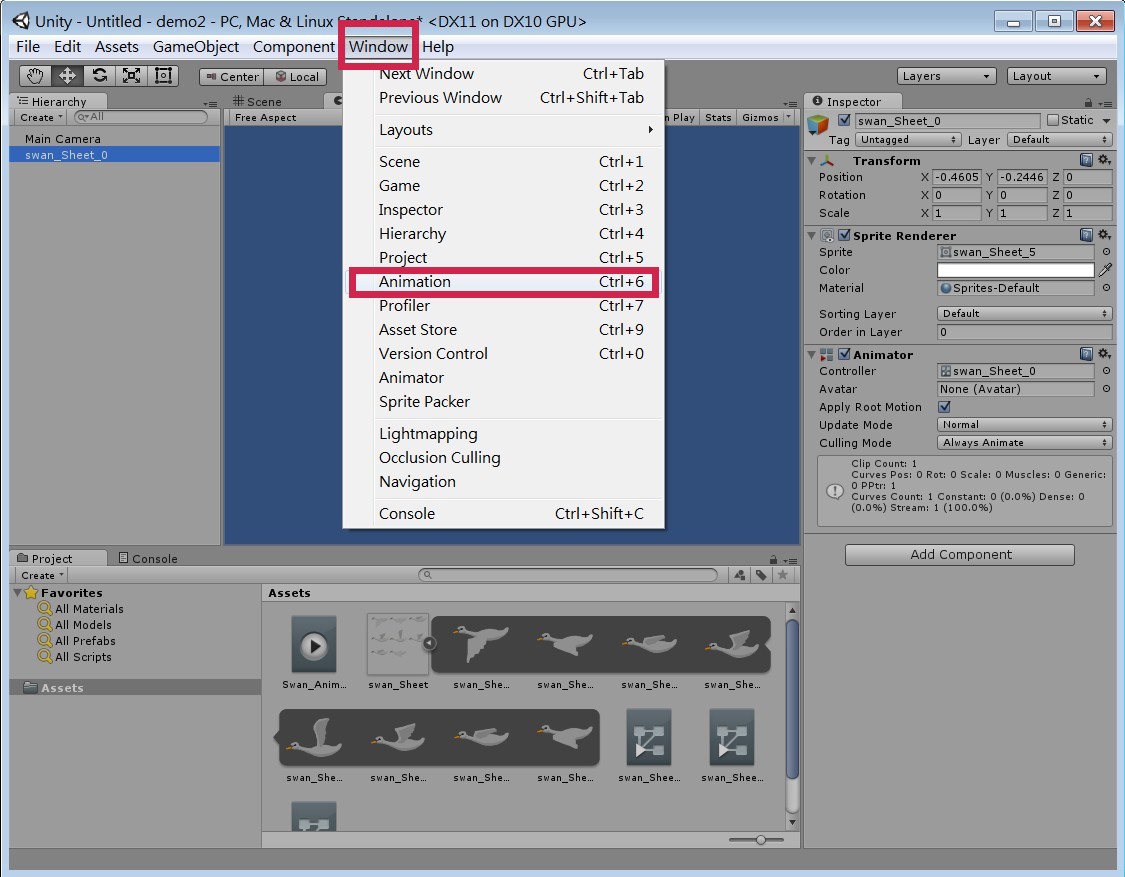Uncheck Apply Root Motion checkbox
The image size is (1125, 877).
pos(944,407)
